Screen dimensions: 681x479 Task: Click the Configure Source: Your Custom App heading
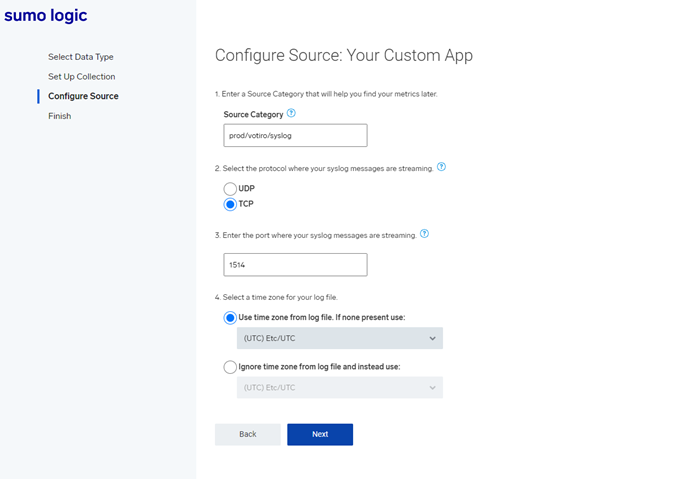point(344,56)
